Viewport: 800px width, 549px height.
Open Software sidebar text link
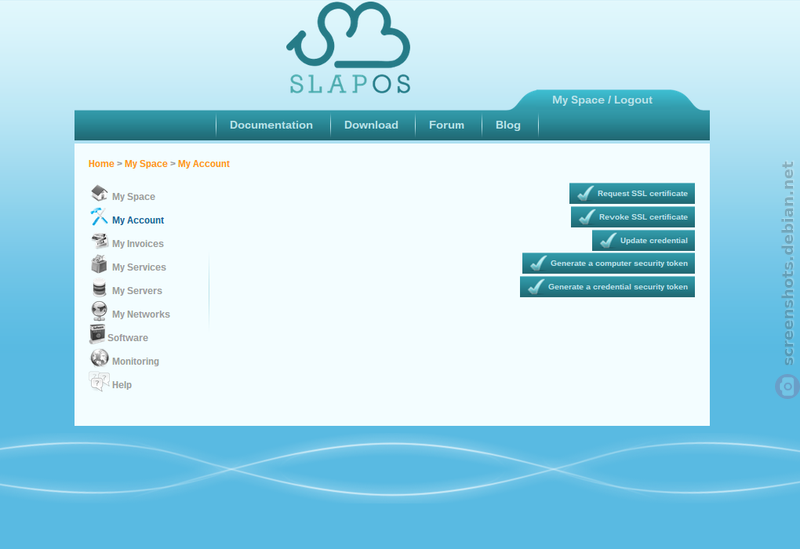point(128,338)
